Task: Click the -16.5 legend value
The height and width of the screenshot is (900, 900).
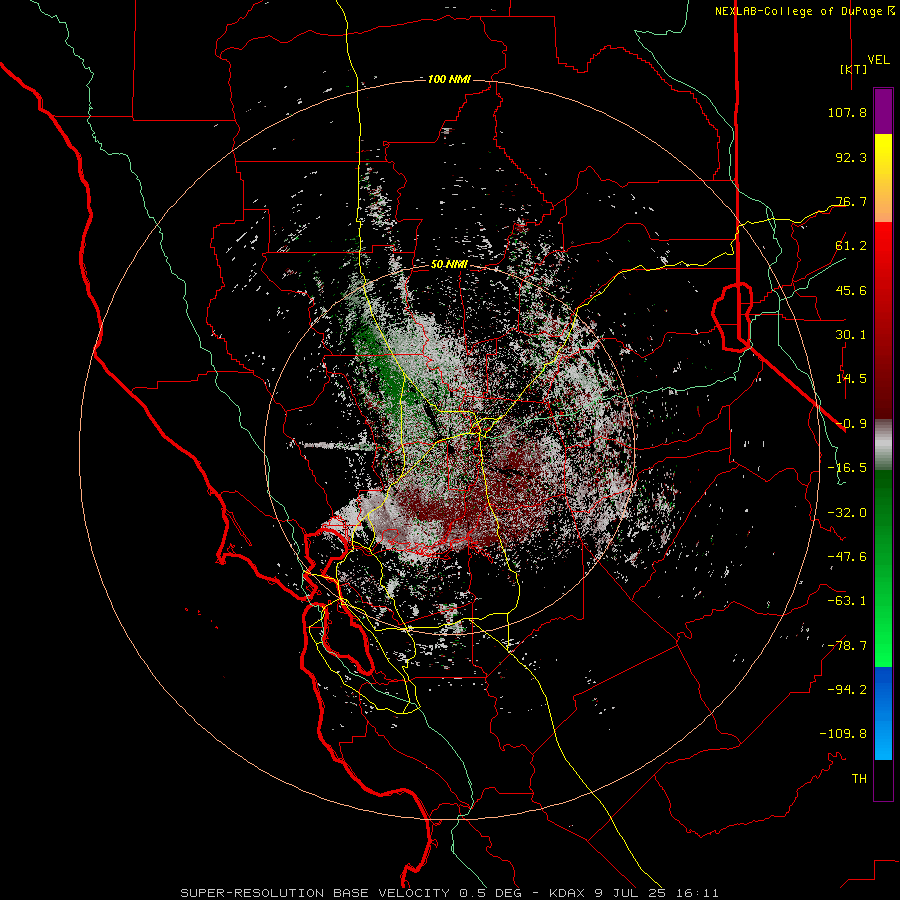Action: (x=847, y=468)
